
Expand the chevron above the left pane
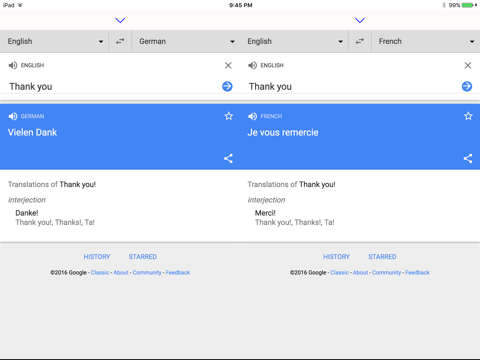click(x=120, y=20)
